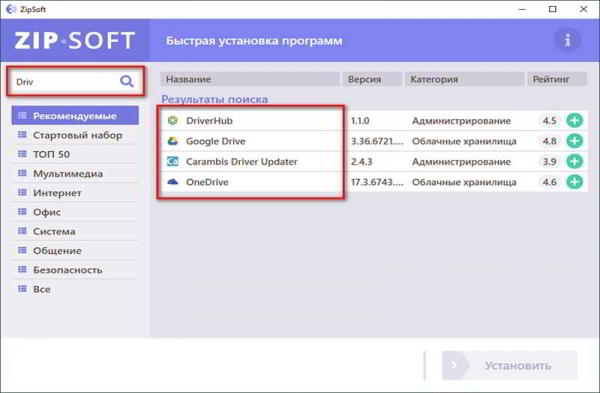Click the Carambis Driver Updater icon

[x=173, y=161]
